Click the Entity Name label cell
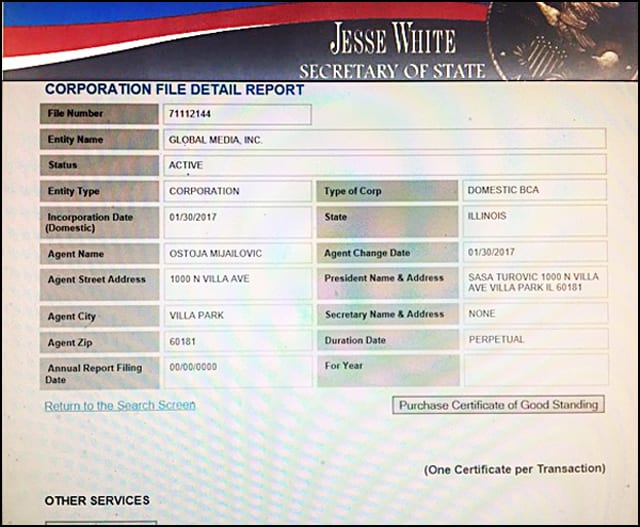Screen dimensions: 640x527 [x=99, y=140]
